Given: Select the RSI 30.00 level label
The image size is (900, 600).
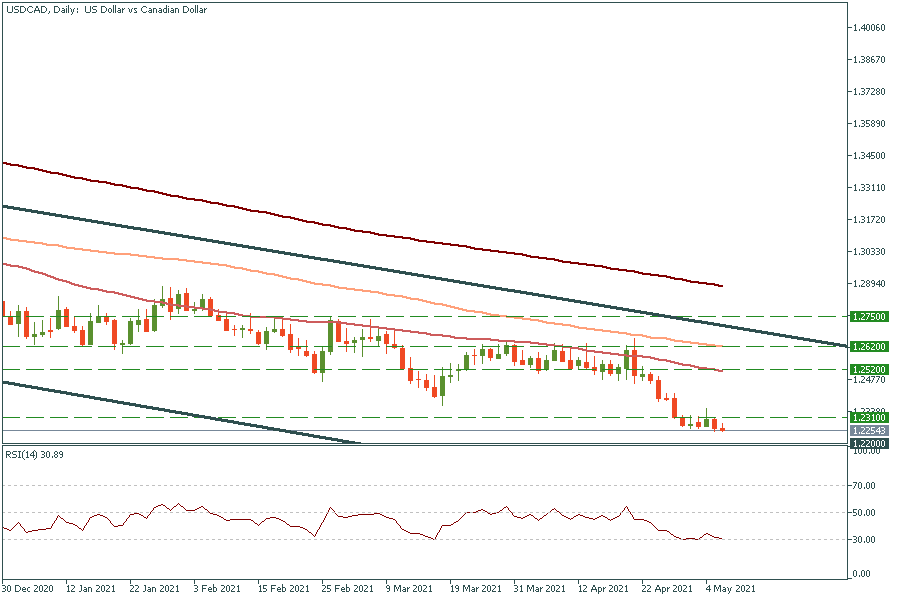Looking at the screenshot, I should [865, 540].
